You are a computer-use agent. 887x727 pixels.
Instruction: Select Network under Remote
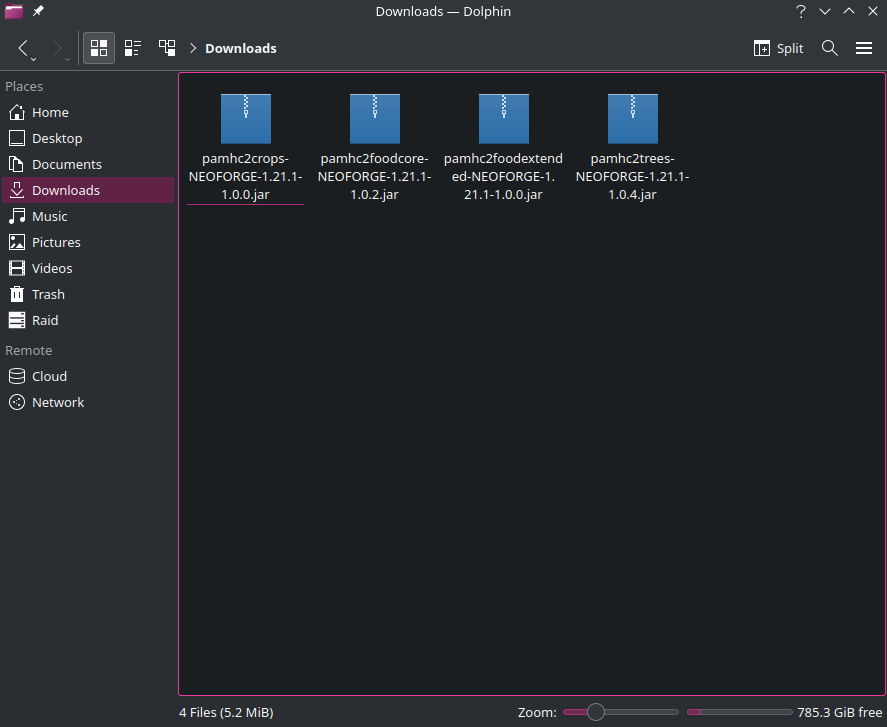pyautogui.click(x=58, y=402)
